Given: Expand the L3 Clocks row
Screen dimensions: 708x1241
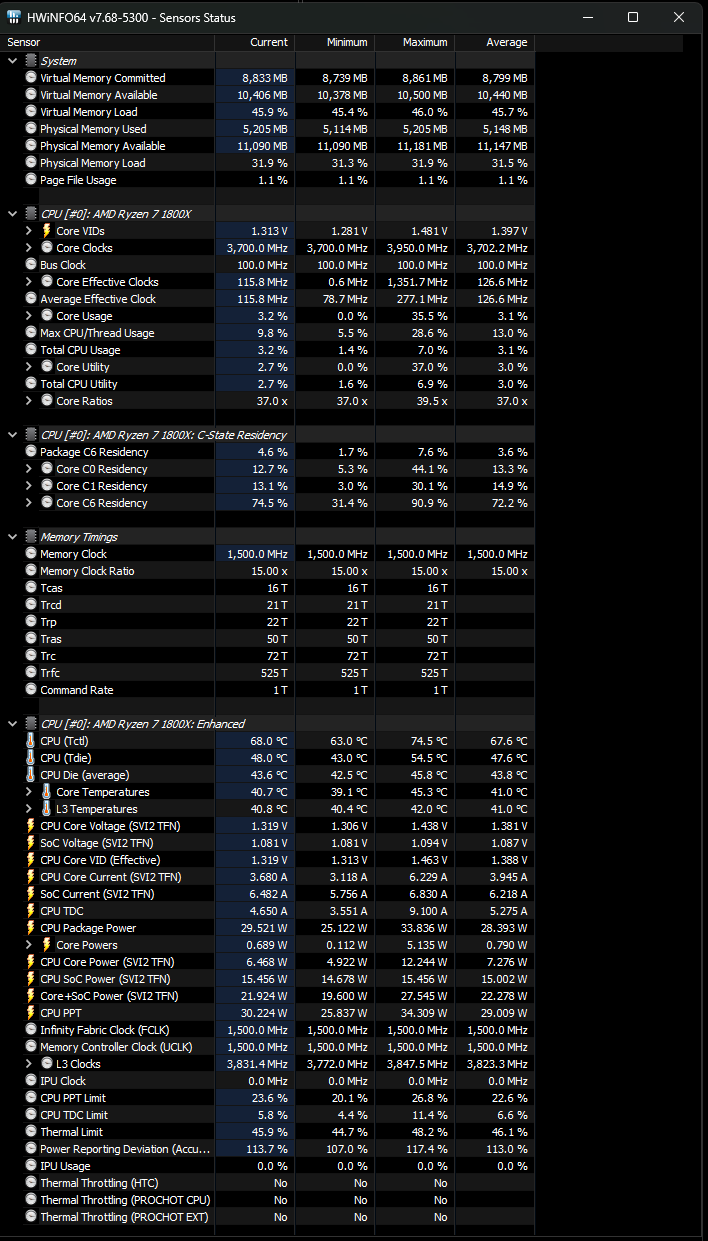Looking at the screenshot, I should (x=29, y=1064).
